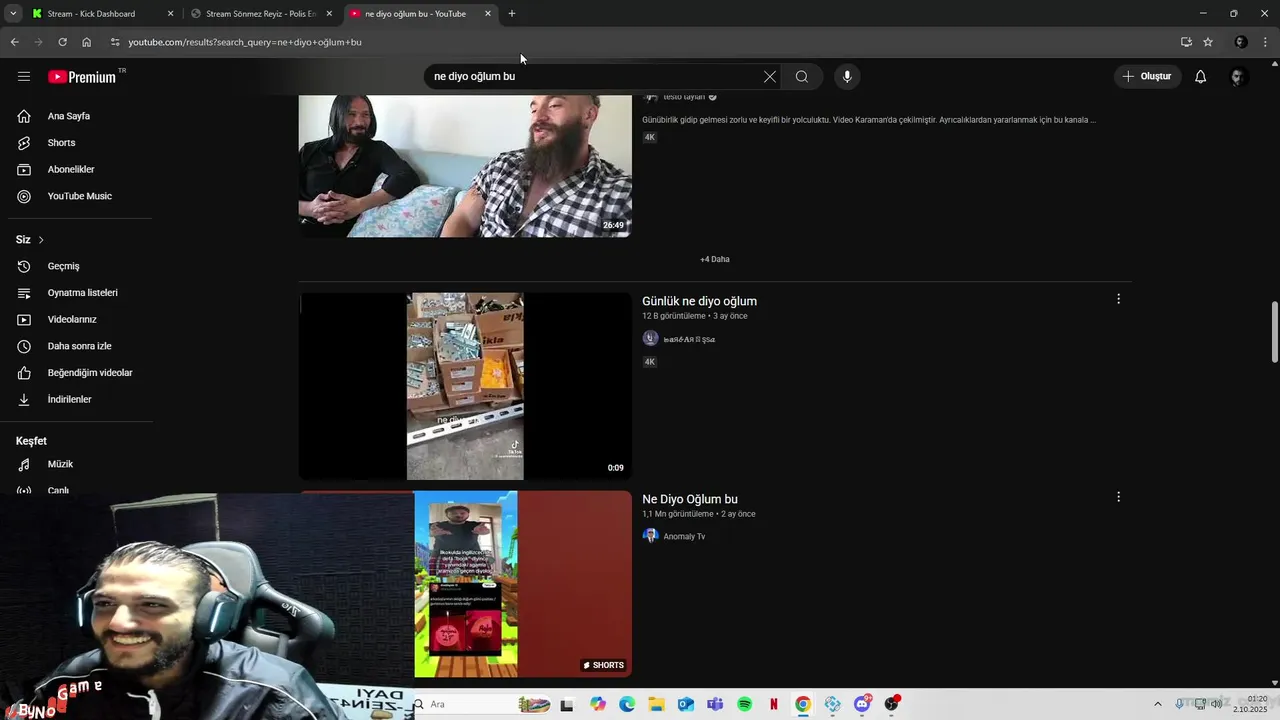Open the YouTube guide hamburger menu
The height and width of the screenshot is (720, 1280).
[24, 76]
